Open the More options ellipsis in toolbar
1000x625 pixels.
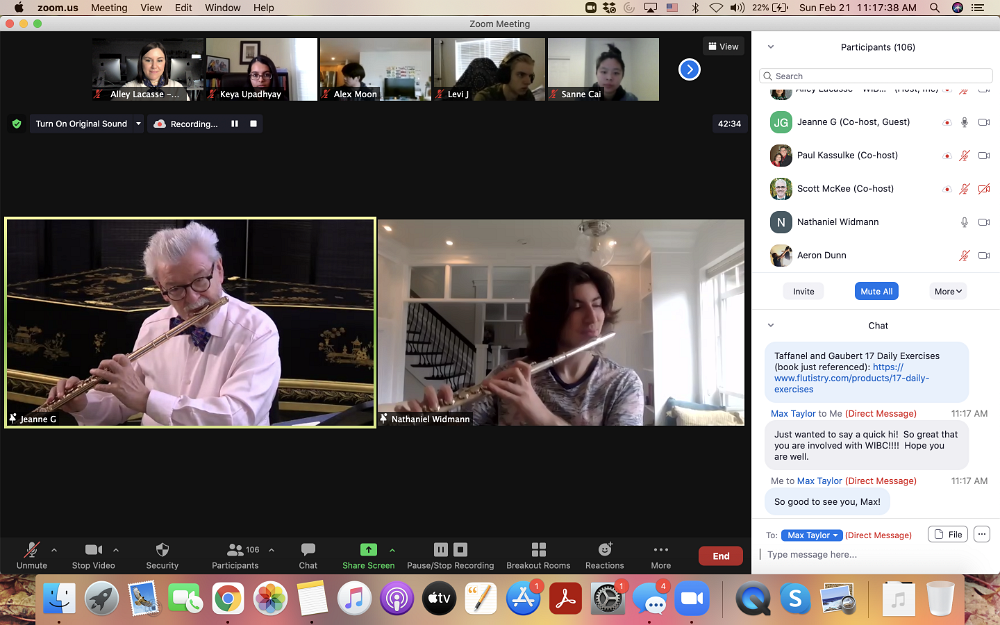coord(661,549)
